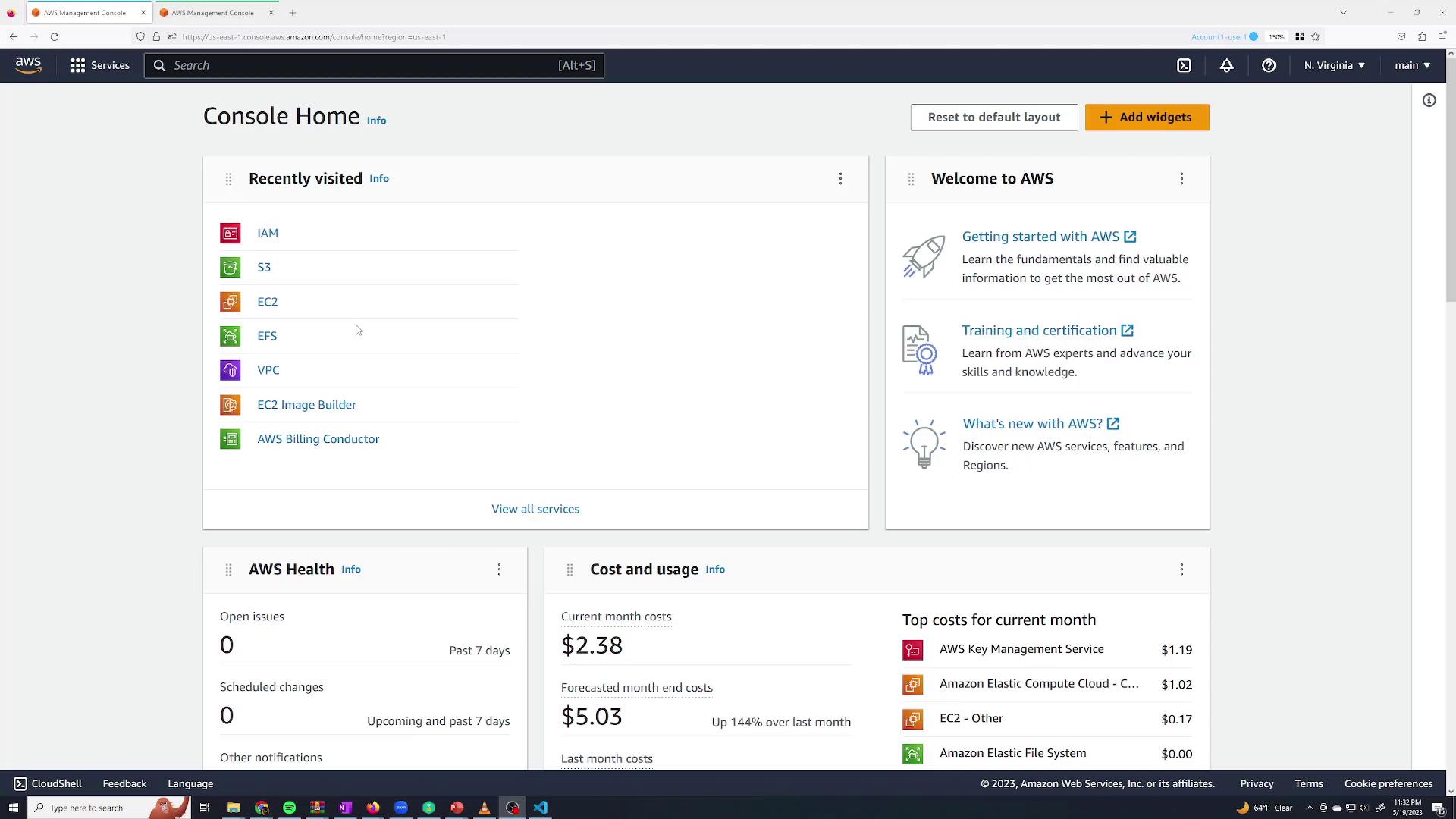Click View all services link
The image size is (1456, 819).
tap(535, 509)
